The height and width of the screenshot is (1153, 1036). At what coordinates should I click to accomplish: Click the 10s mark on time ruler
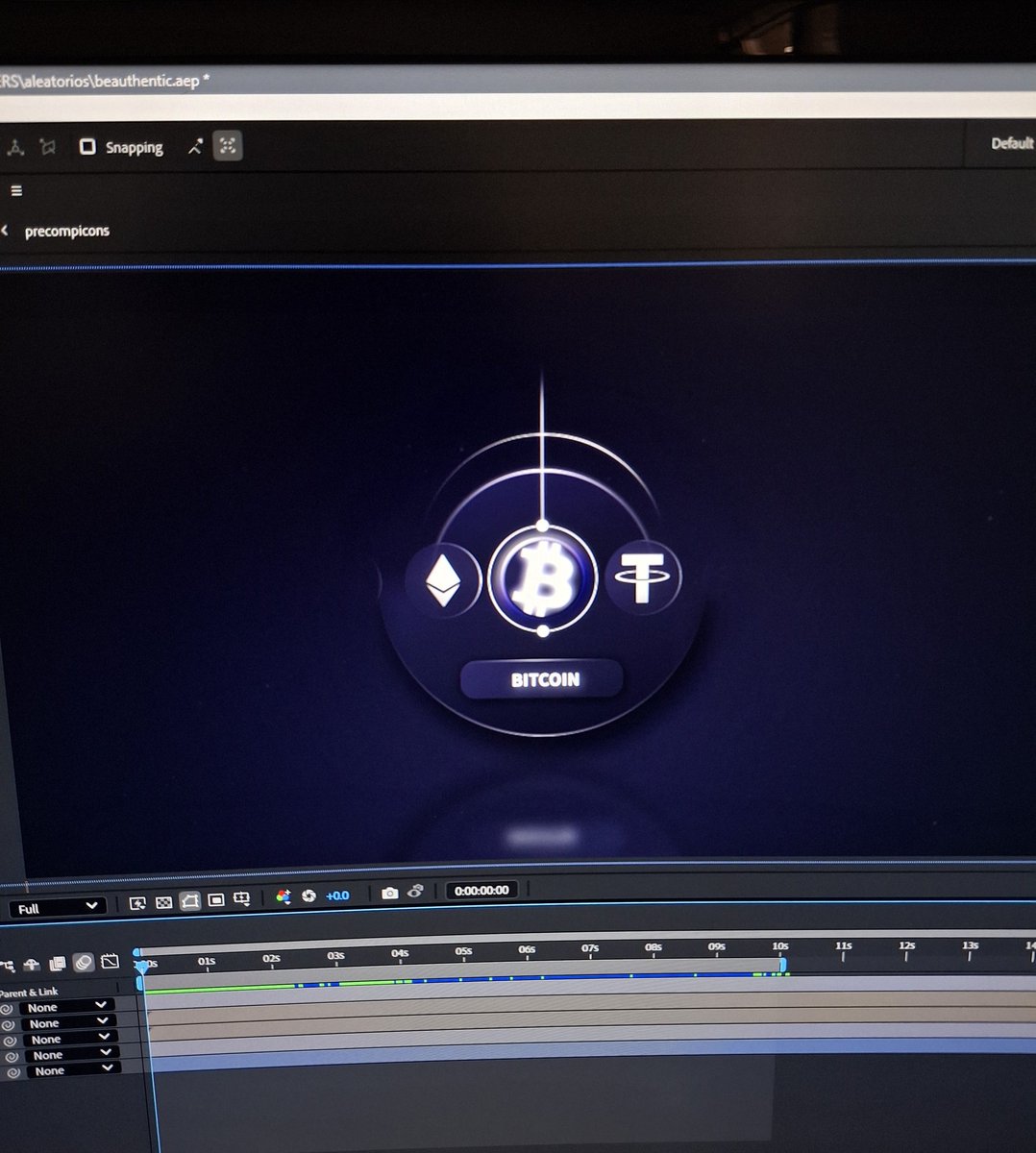click(x=779, y=946)
